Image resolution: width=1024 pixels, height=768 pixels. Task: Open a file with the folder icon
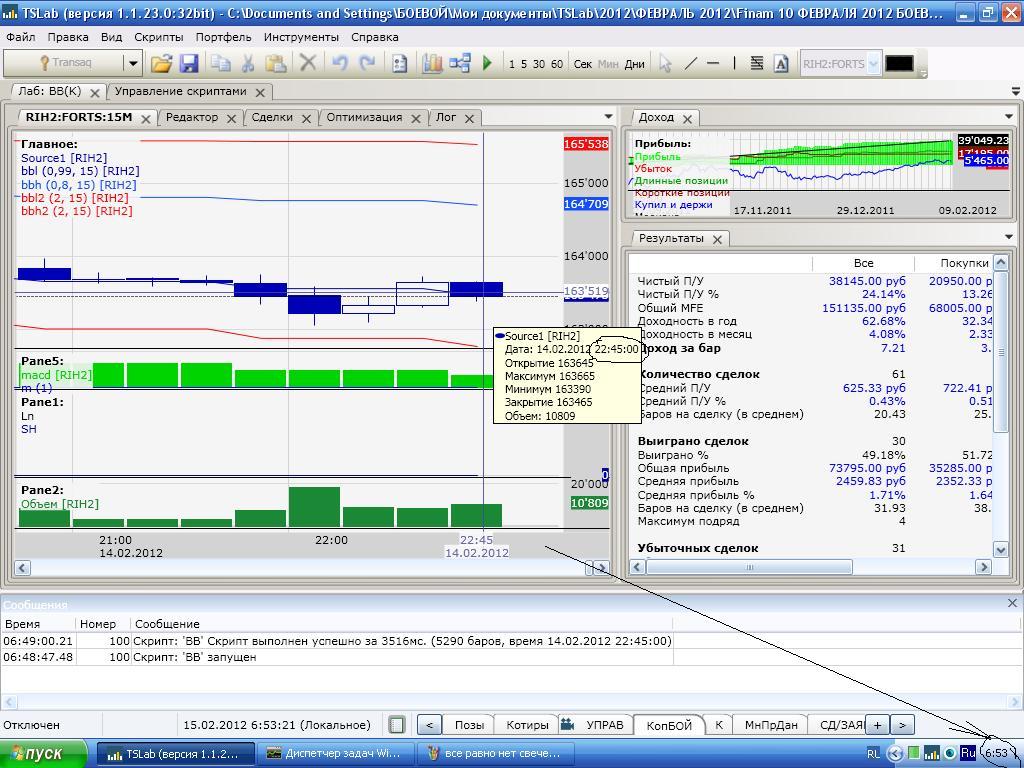coord(161,63)
